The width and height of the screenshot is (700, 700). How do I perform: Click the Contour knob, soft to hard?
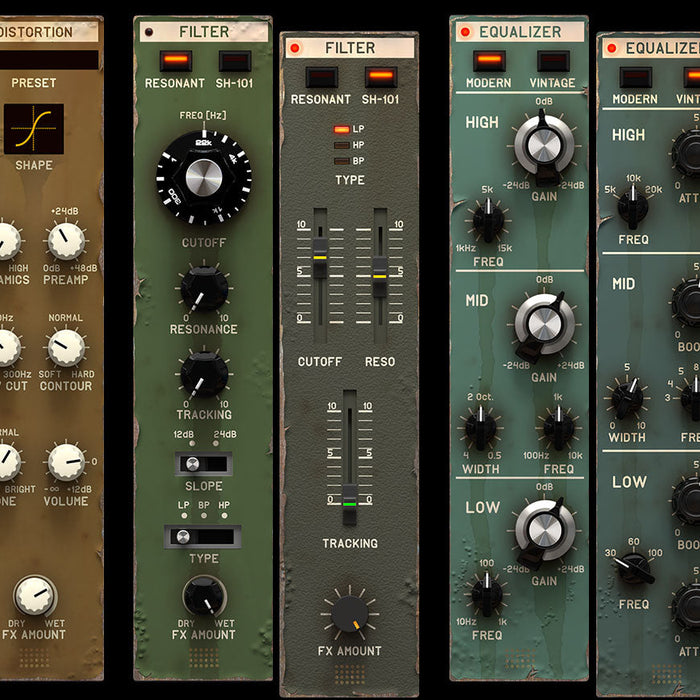click(66, 348)
